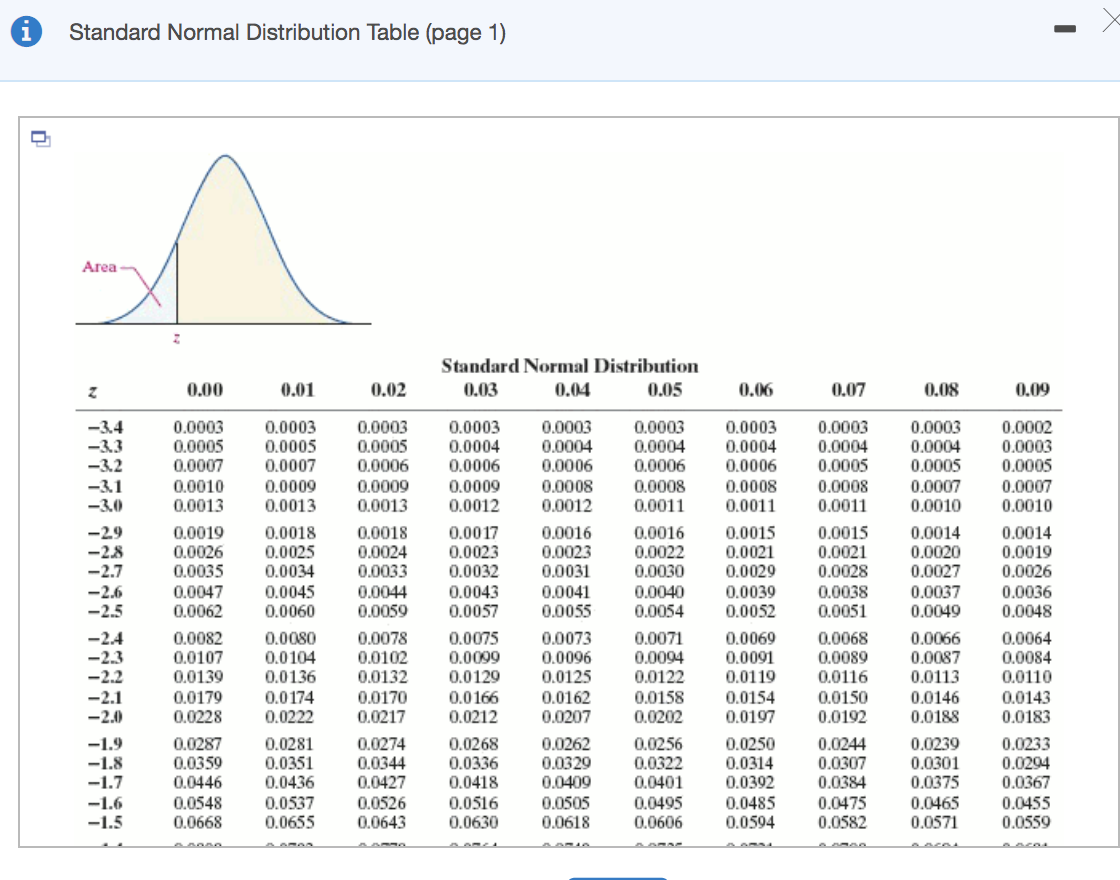
Task: Click value 0.0035 in row −2.7
Action: 198,571
